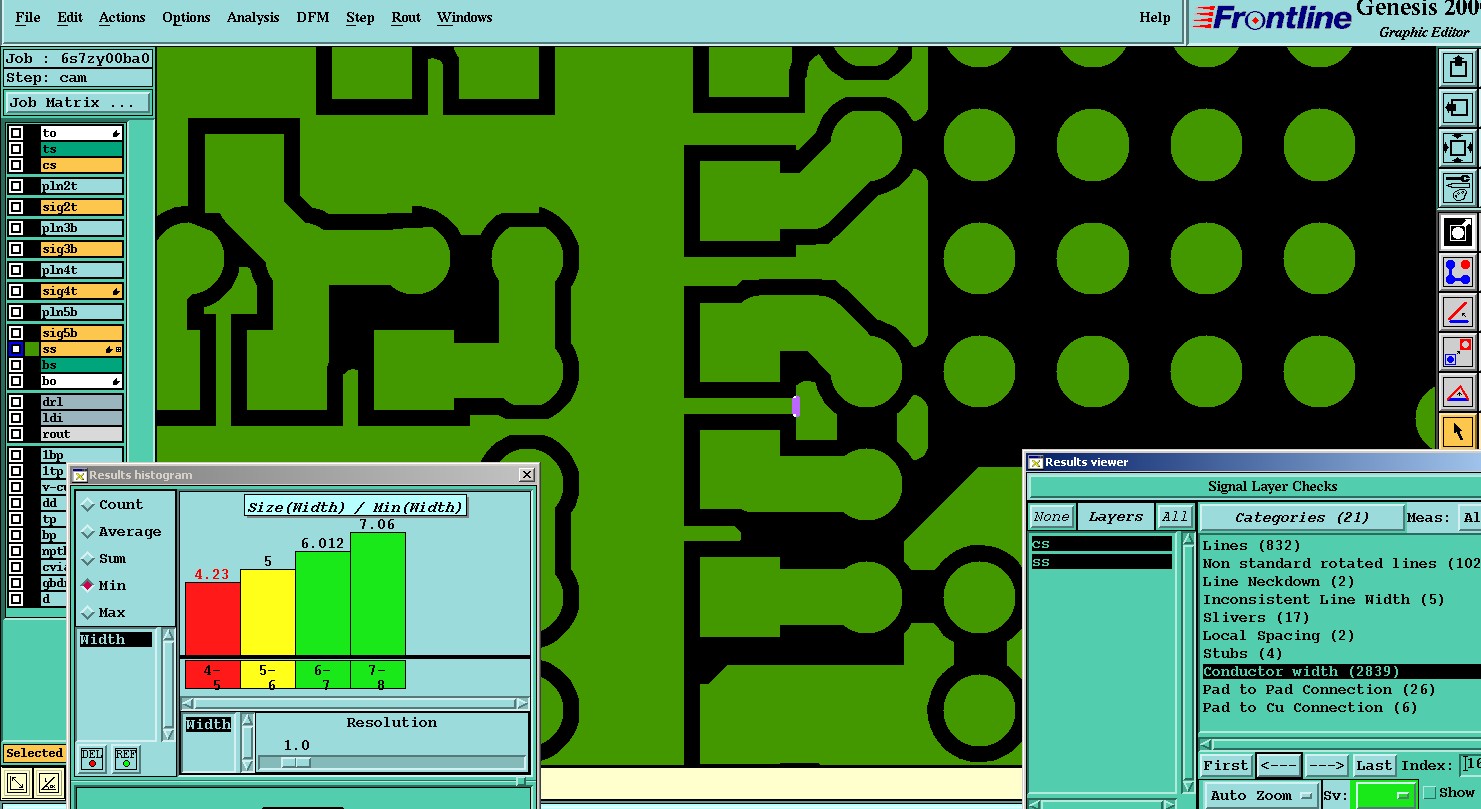Open the Sv green severity dropdown
The image size is (1481, 809).
coord(1384,796)
